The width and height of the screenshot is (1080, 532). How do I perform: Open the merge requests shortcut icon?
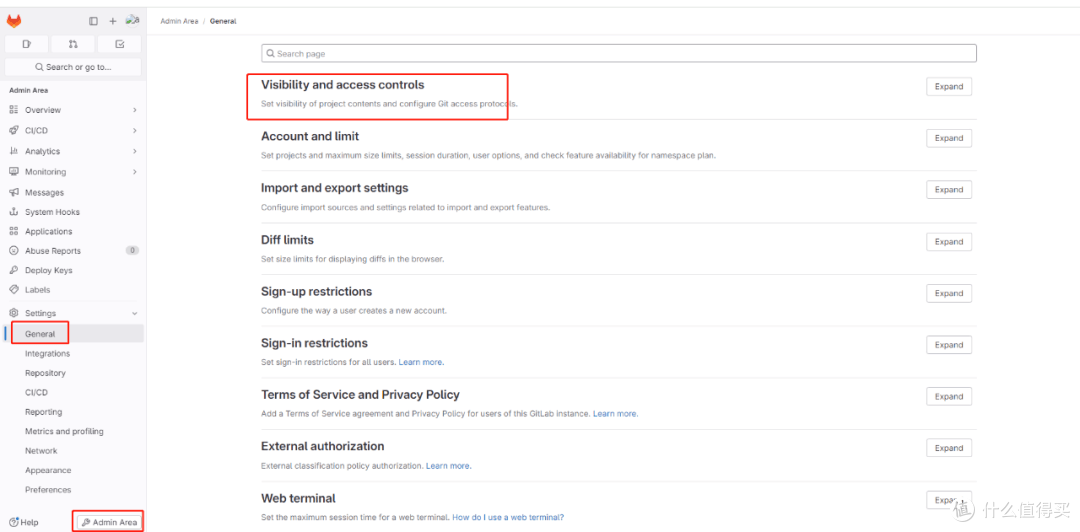coord(73,44)
